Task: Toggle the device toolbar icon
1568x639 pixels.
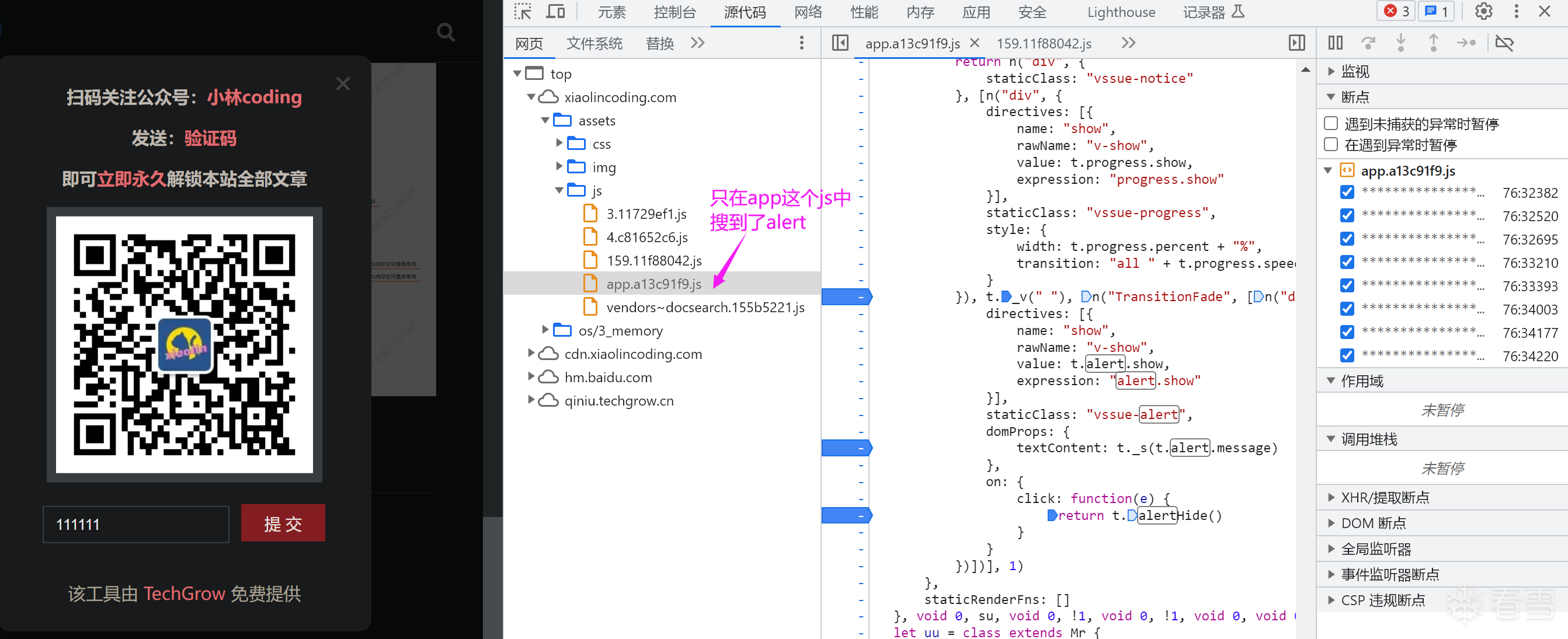Action: [x=555, y=12]
